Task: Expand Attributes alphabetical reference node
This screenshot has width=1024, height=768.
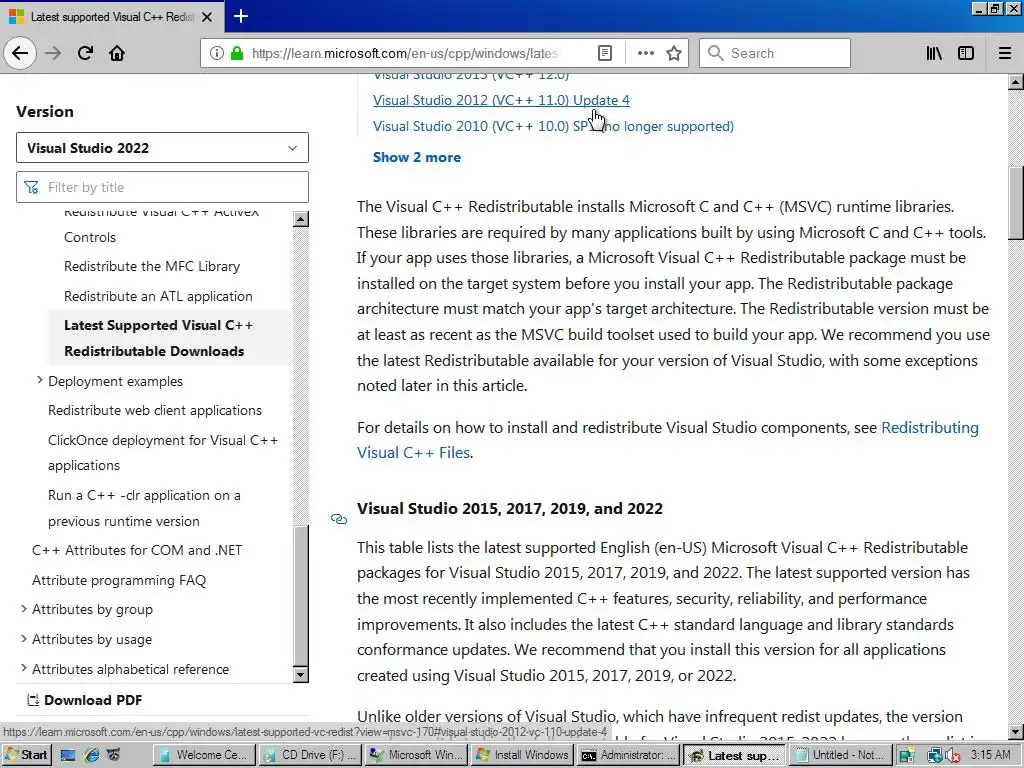Action: point(24,668)
